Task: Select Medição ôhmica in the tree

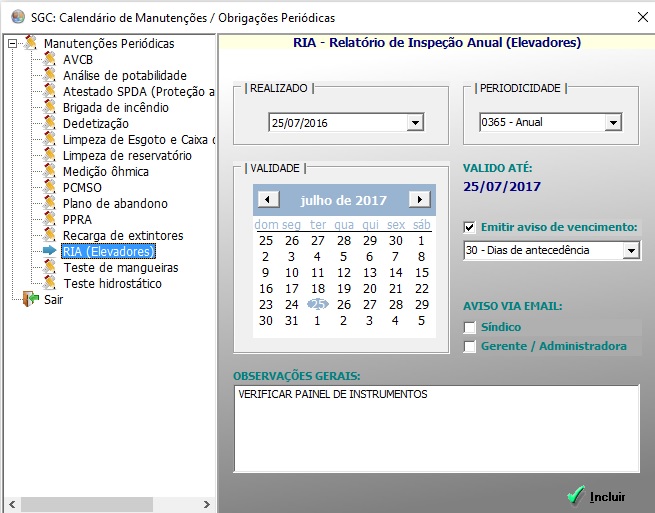Action: (105, 172)
